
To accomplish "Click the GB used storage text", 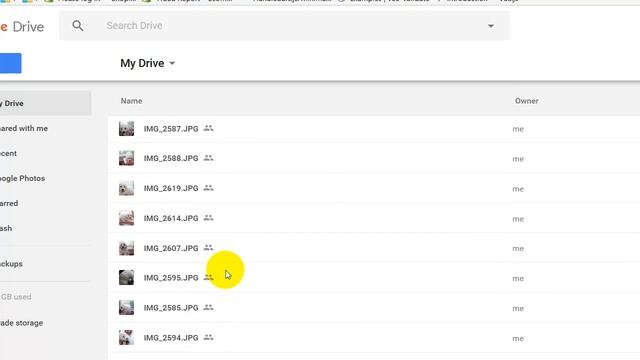I will (16, 297).
